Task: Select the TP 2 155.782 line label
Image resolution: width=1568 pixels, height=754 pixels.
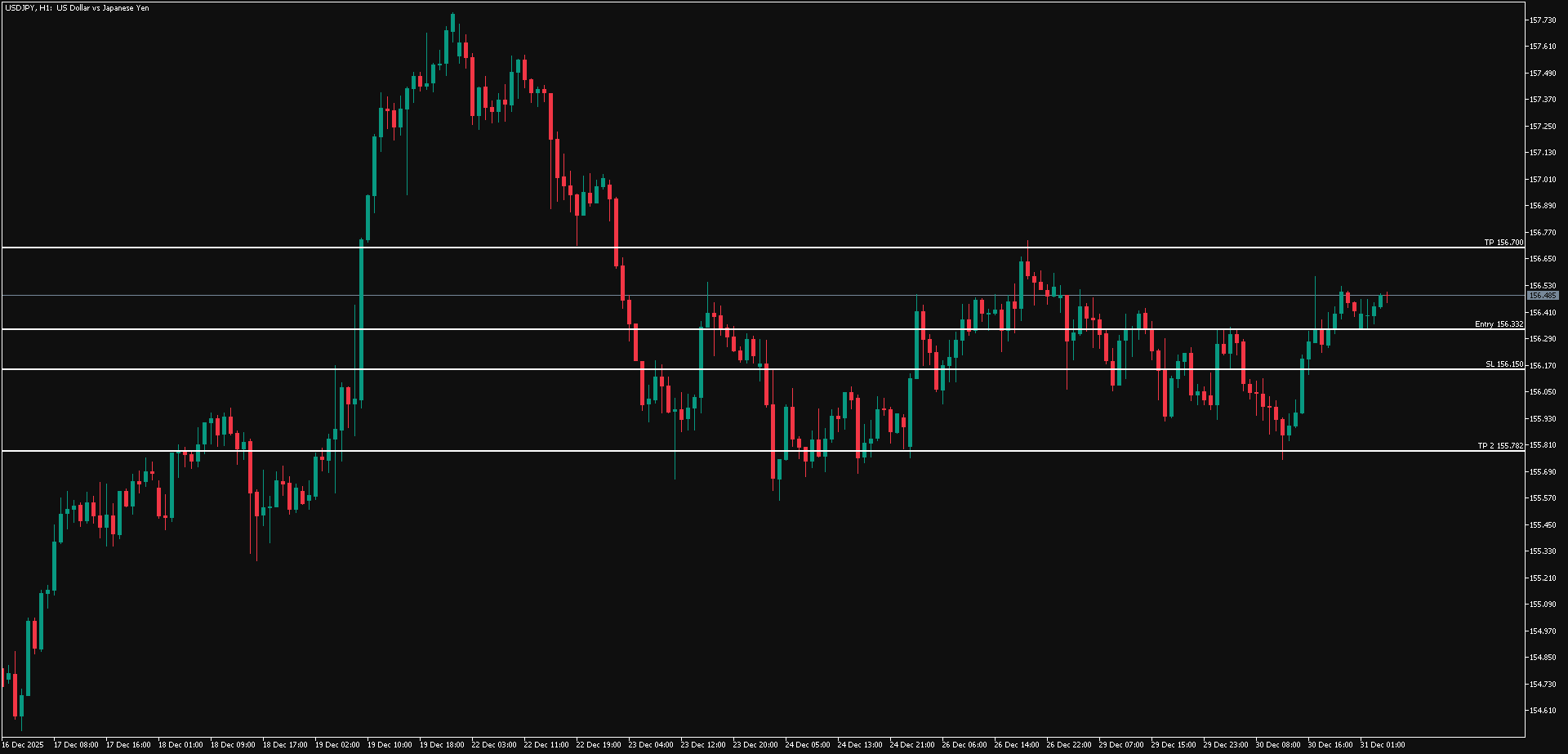Action: 1500,446
